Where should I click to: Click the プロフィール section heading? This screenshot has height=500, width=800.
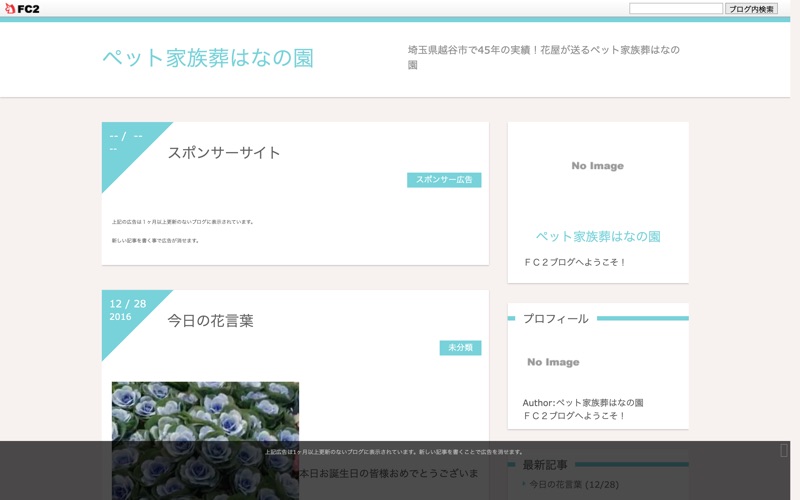(556, 318)
